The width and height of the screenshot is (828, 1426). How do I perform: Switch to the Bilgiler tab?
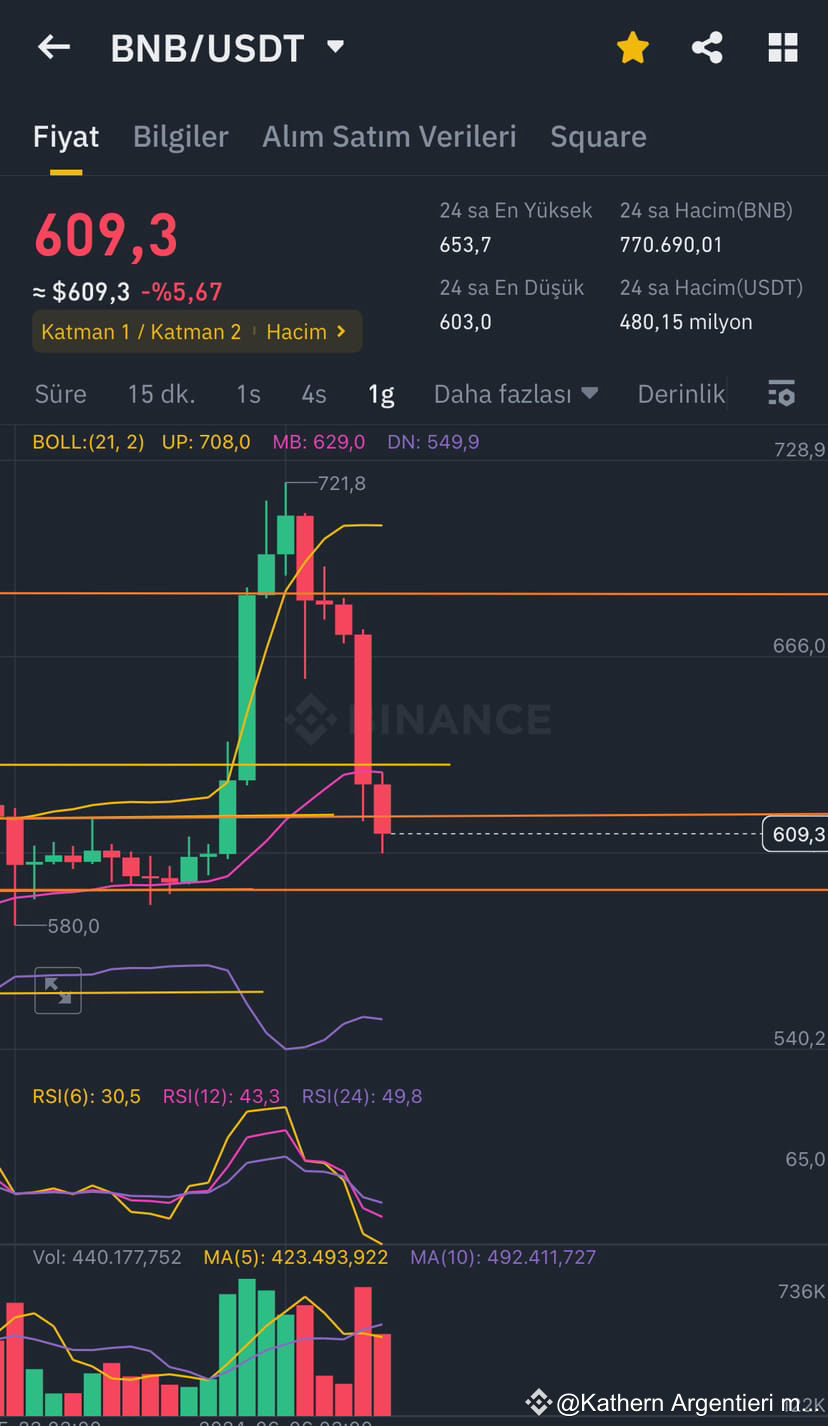pos(180,137)
